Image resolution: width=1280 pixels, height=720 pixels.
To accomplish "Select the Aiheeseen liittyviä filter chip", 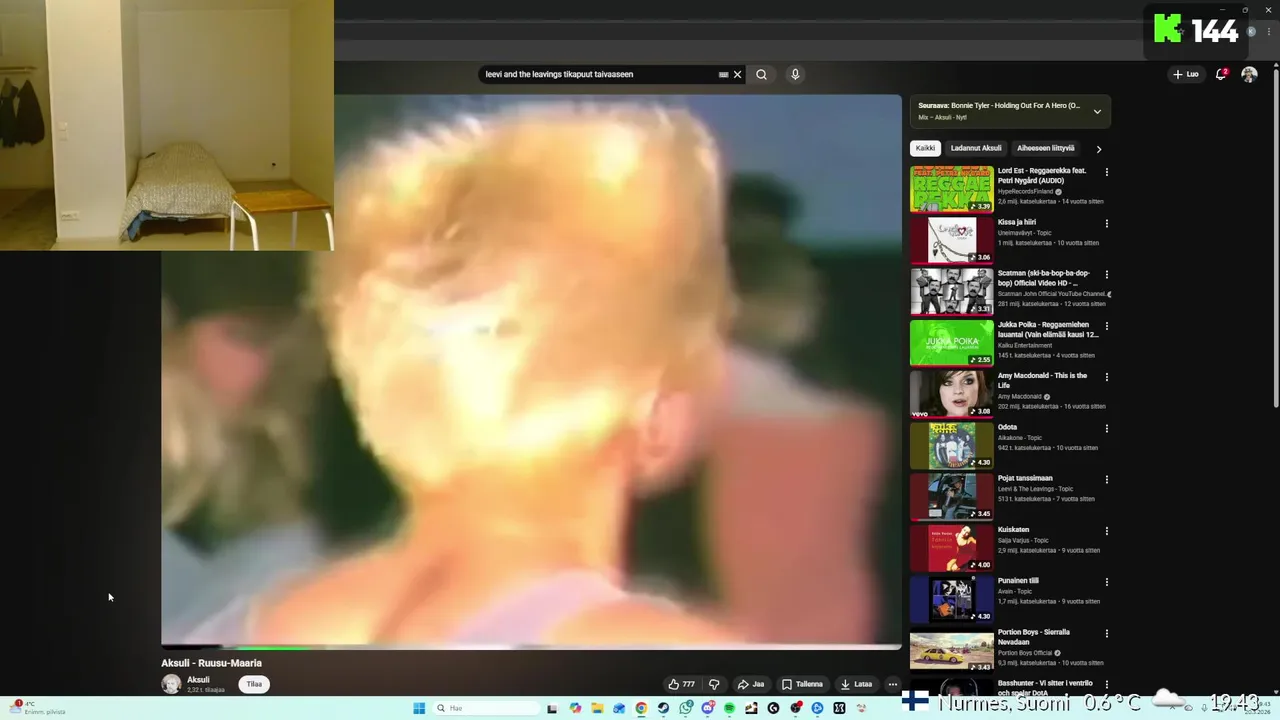I will coord(1046,148).
